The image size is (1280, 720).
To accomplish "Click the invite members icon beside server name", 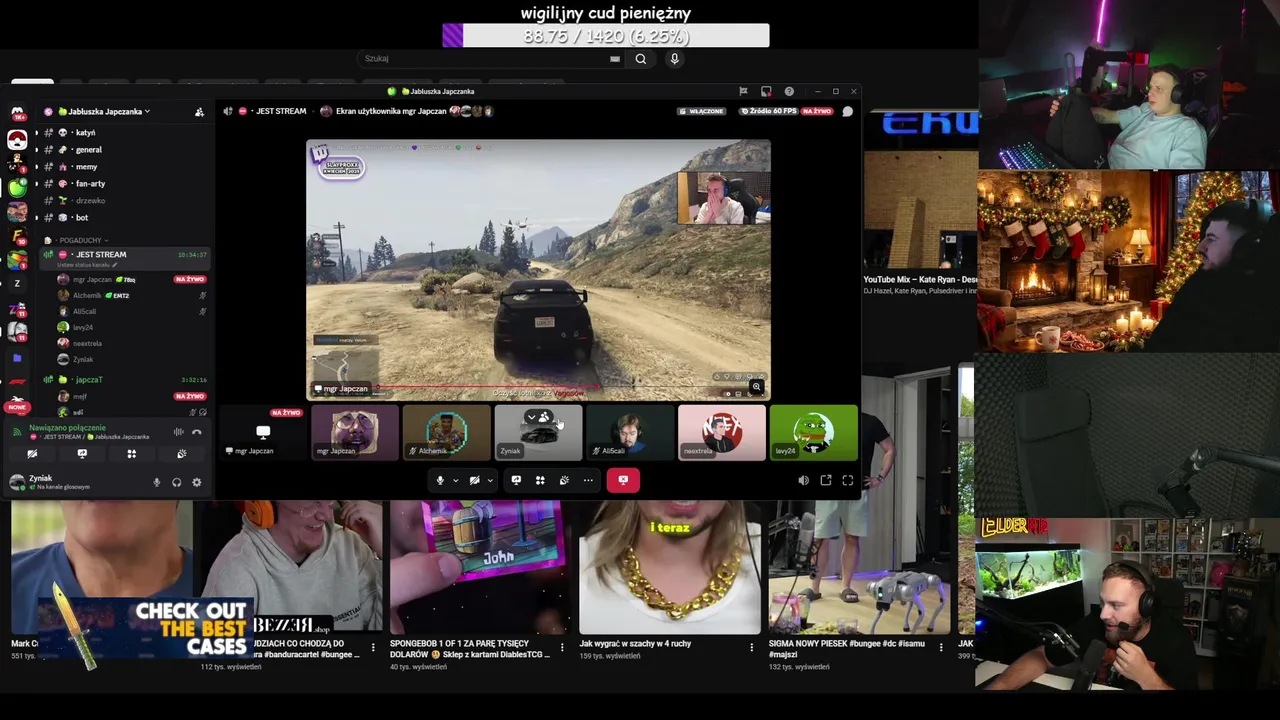I will point(199,111).
